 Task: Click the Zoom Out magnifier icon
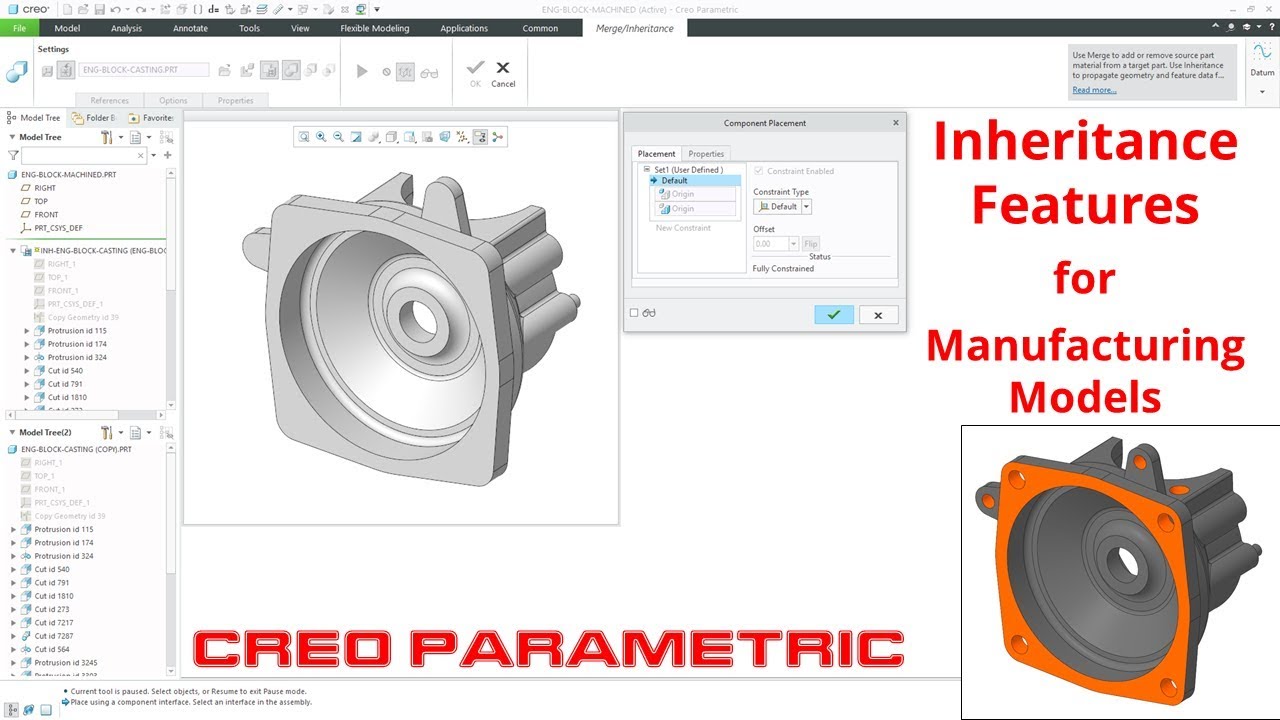pos(338,137)
